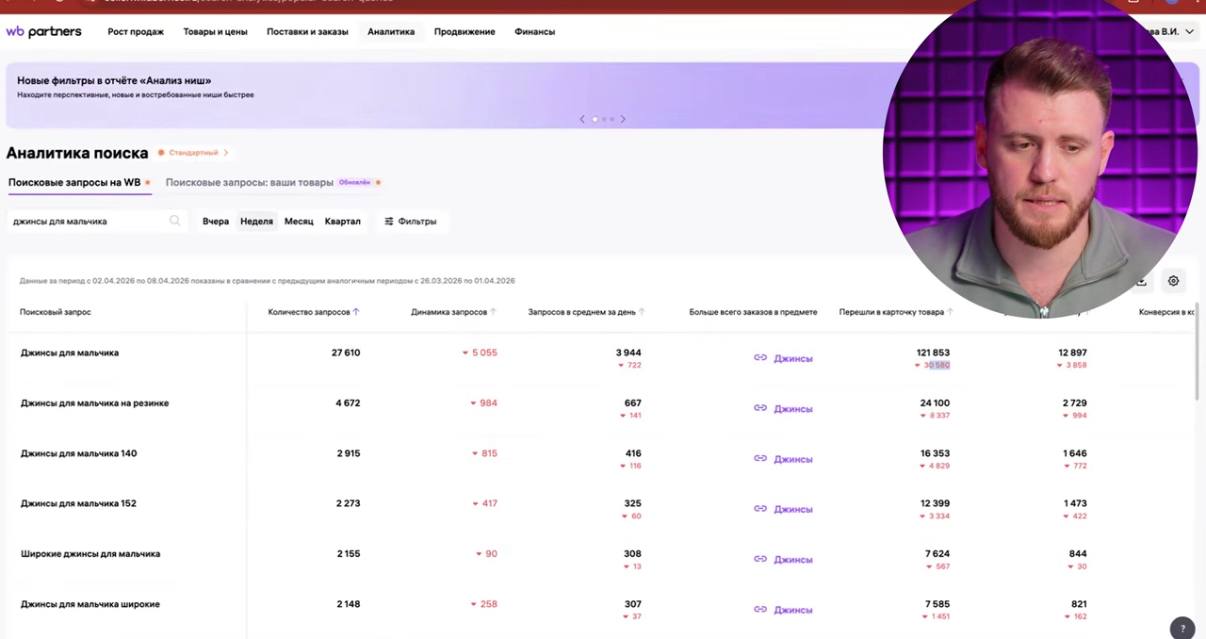Image resolution: width=1206 pixels, height=639 pixels.
Task: Open table settings via the gear icon
Action: point(1172,281)
